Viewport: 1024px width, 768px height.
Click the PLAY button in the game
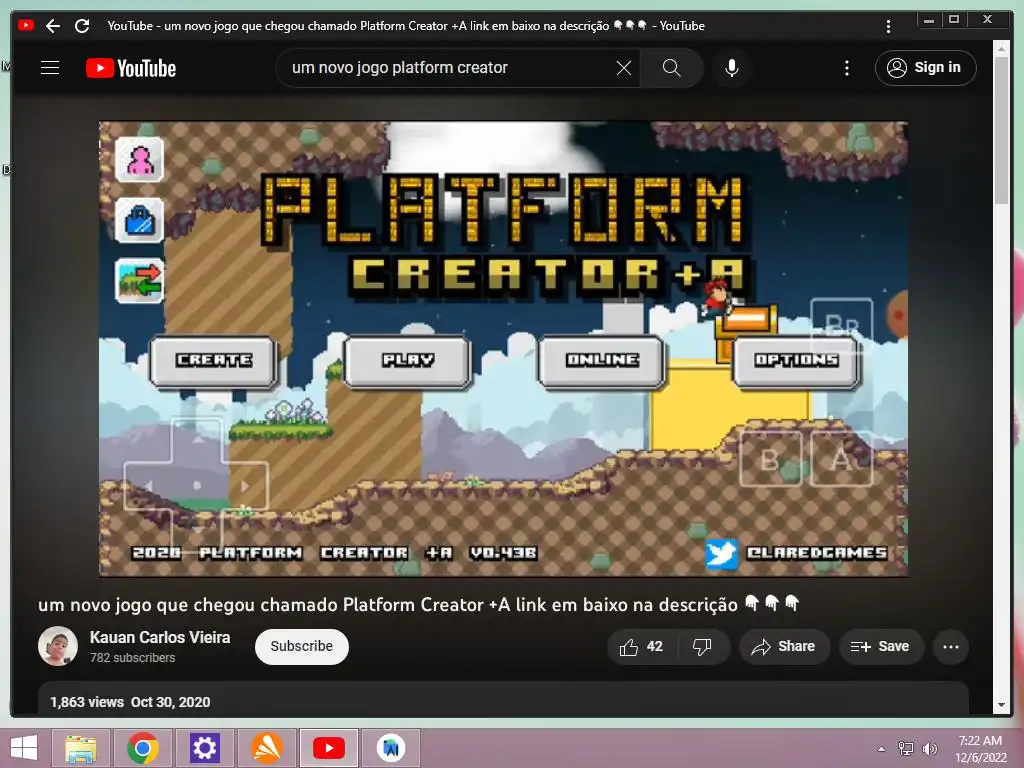(x=408, y=360)
